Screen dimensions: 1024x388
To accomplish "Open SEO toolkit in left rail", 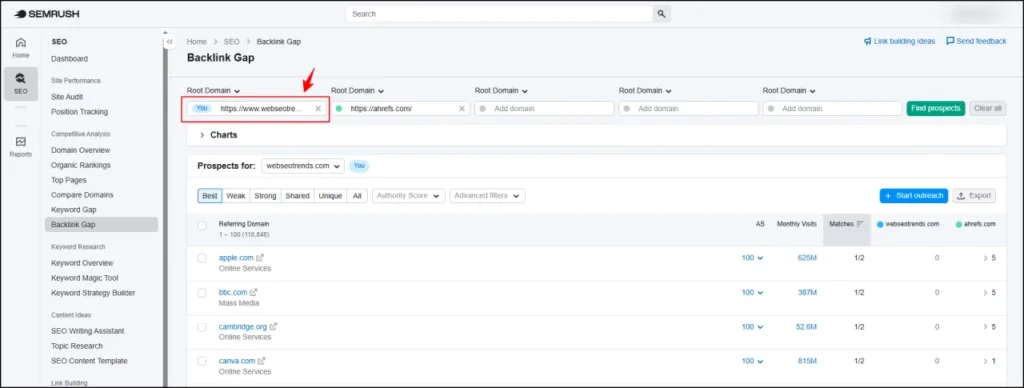I will pos(21,84).
